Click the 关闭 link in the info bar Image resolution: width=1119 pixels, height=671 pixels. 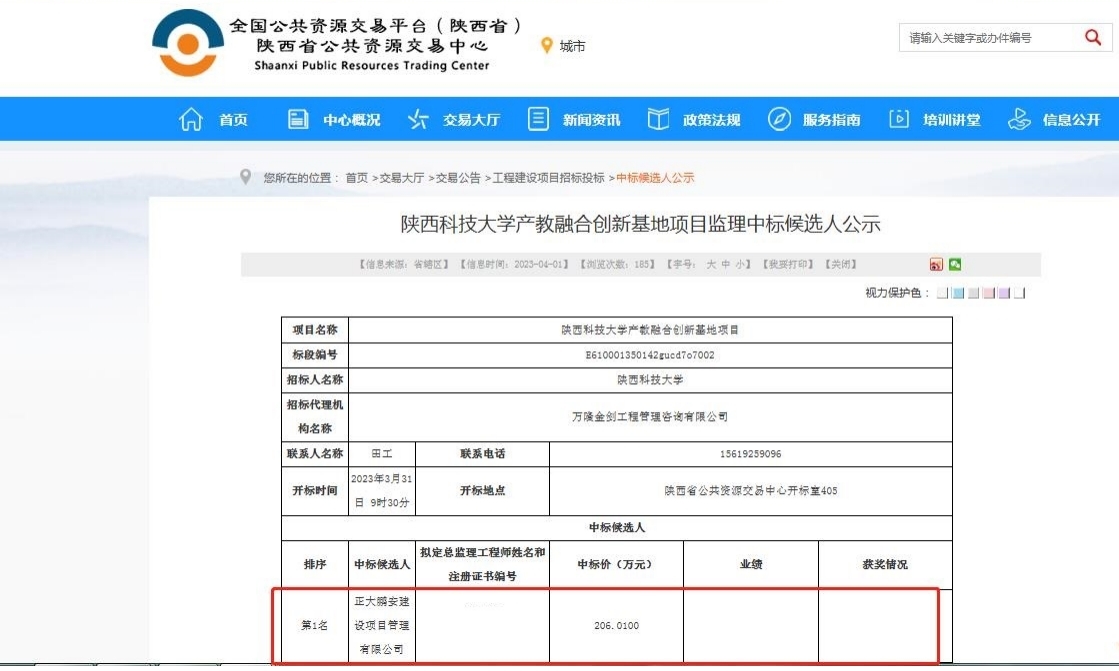tap(842, 265)
